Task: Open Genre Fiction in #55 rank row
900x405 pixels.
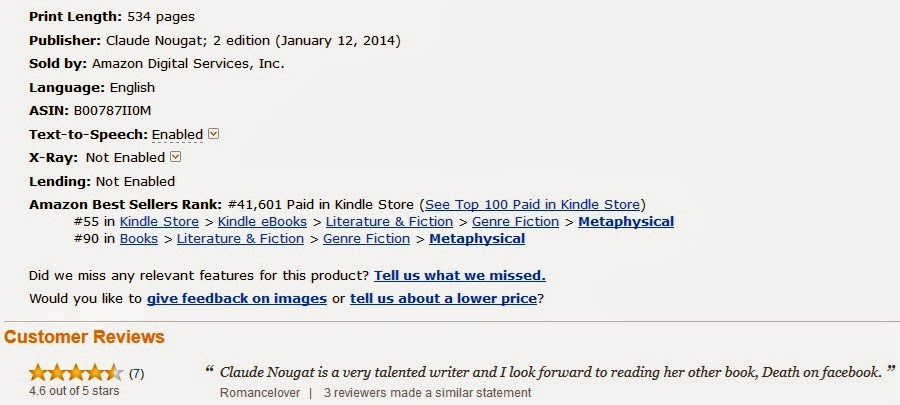Action: (x=515, y=221)
